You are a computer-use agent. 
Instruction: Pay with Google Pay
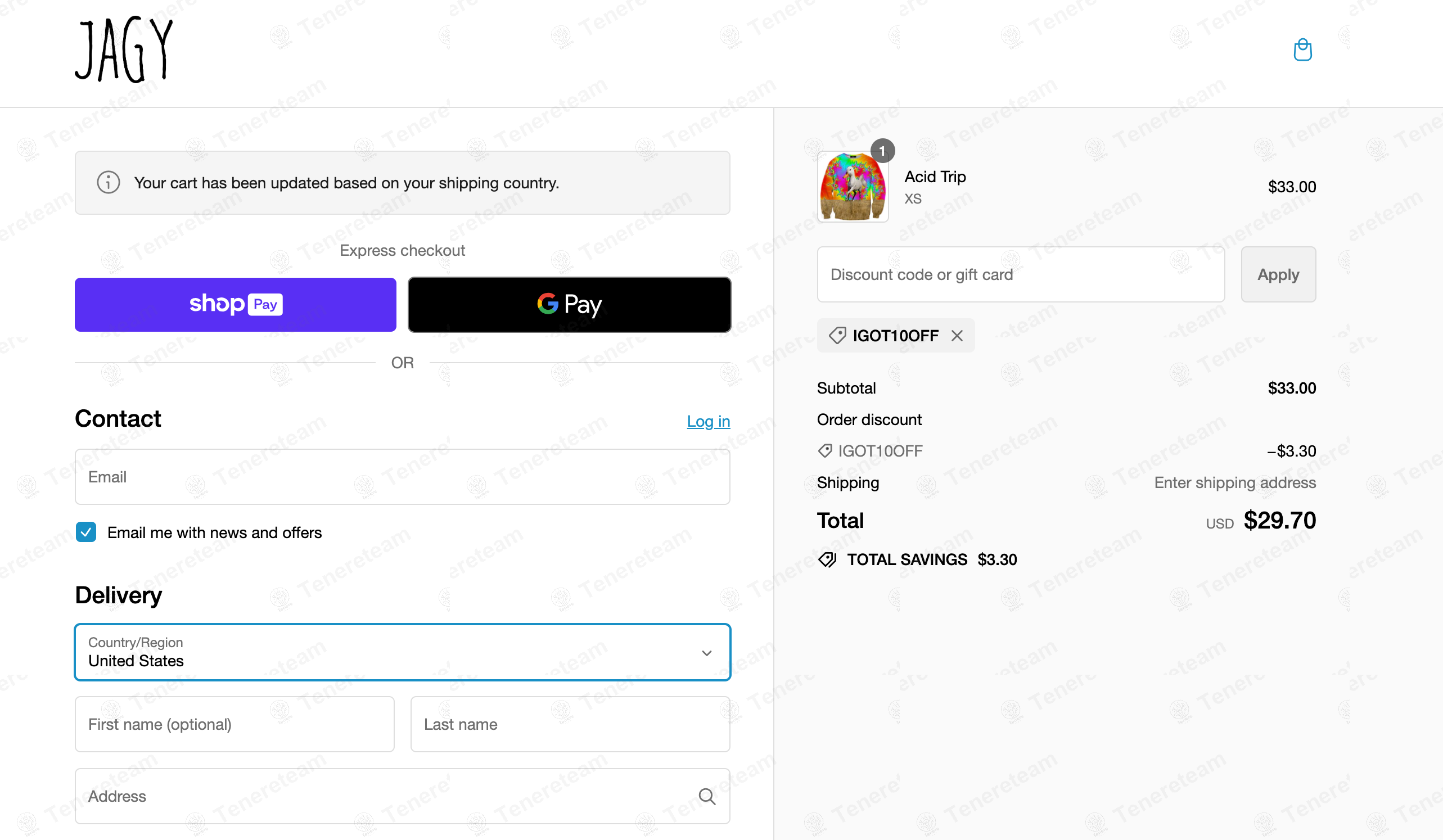[569, 305]
